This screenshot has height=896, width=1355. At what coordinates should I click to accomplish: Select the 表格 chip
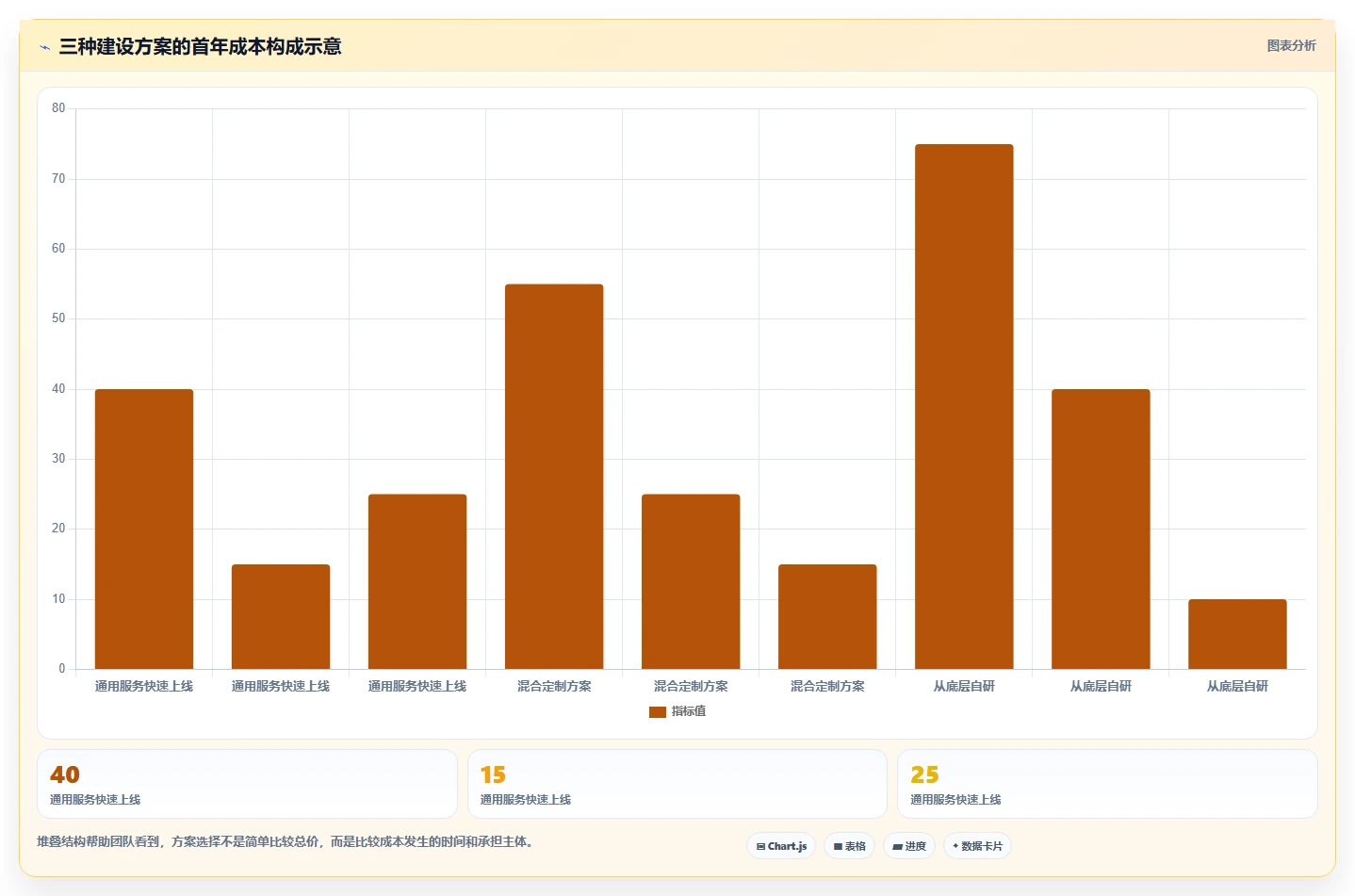click(849, 846)
